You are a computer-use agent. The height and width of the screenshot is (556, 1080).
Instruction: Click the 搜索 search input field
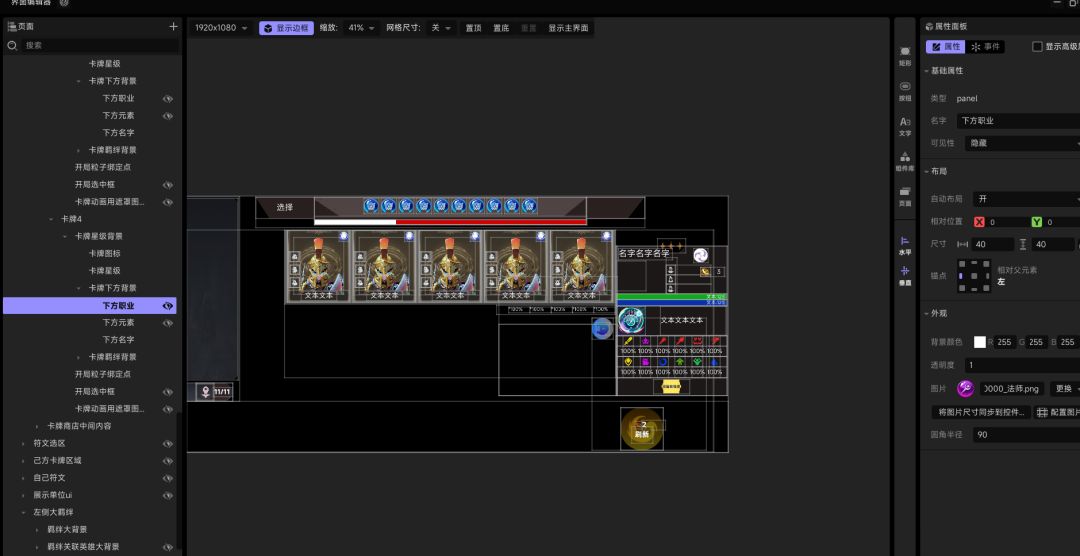[x=100, y=45]
